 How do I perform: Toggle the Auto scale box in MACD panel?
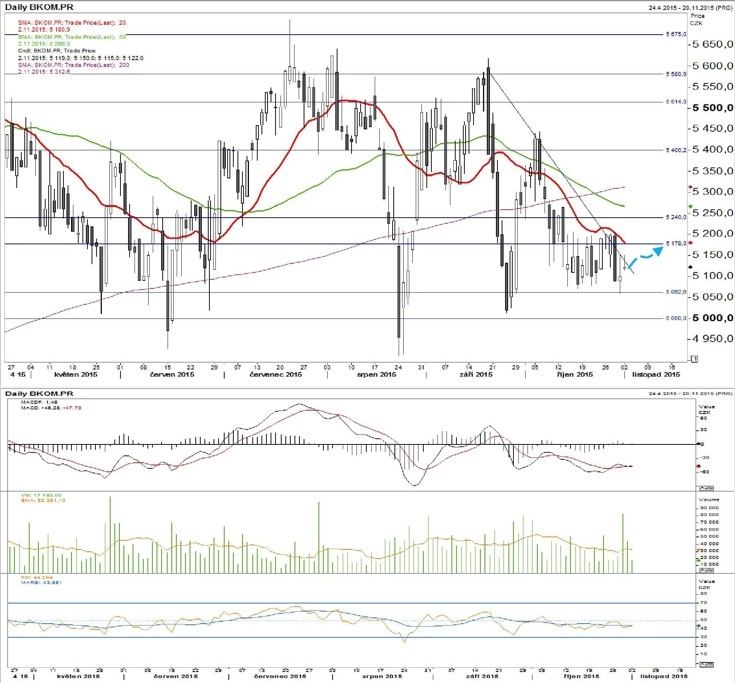(706, 488)
